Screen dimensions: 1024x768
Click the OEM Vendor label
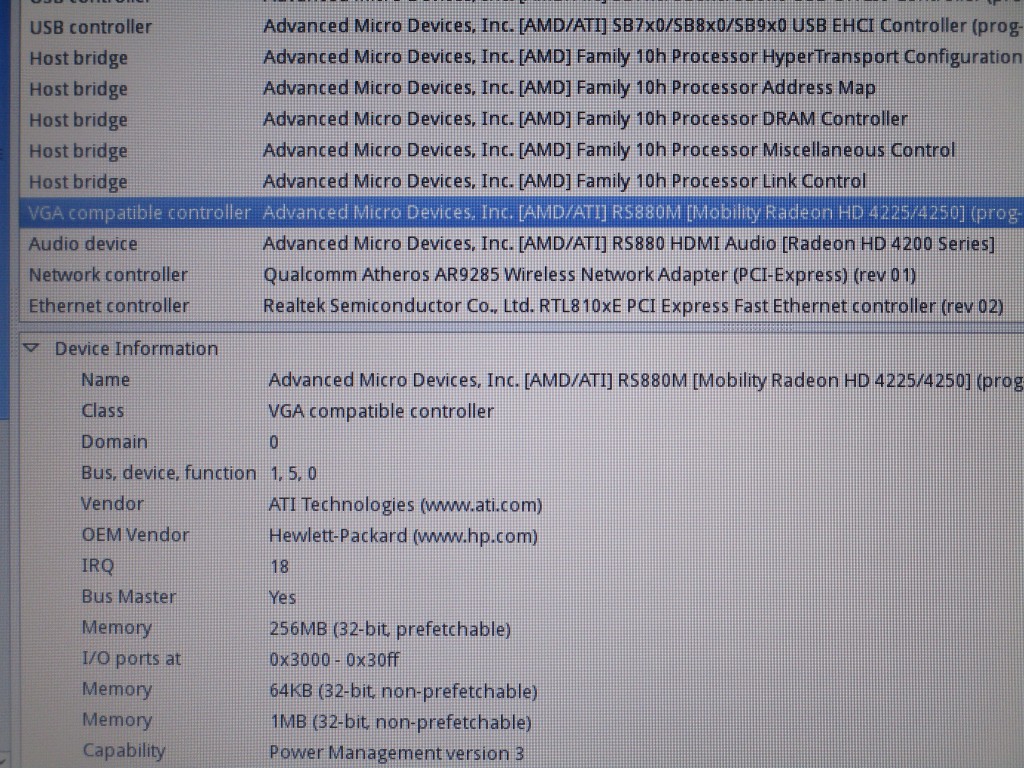click(135, 535)
